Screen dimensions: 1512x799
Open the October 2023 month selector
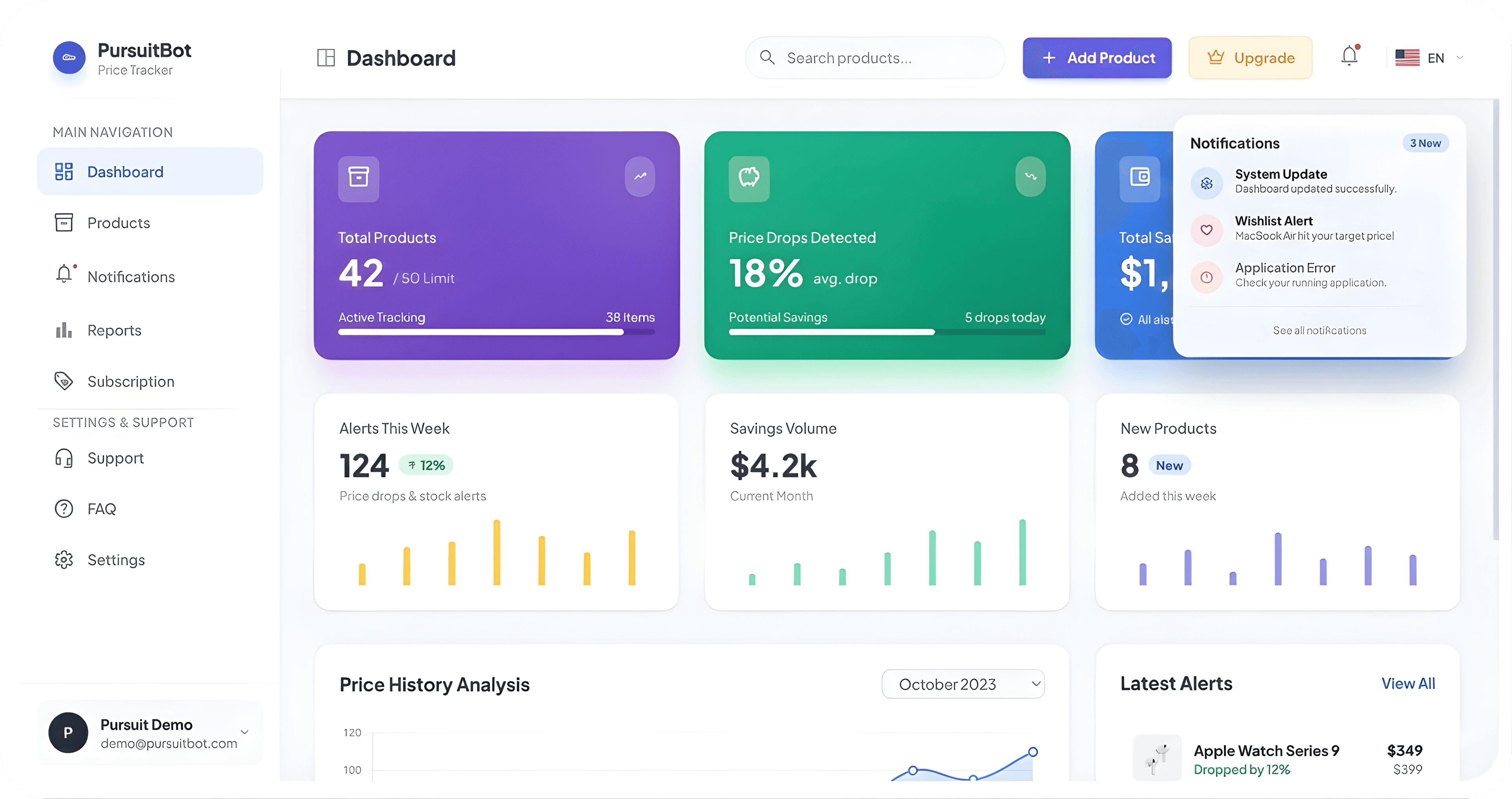point(963,684)
